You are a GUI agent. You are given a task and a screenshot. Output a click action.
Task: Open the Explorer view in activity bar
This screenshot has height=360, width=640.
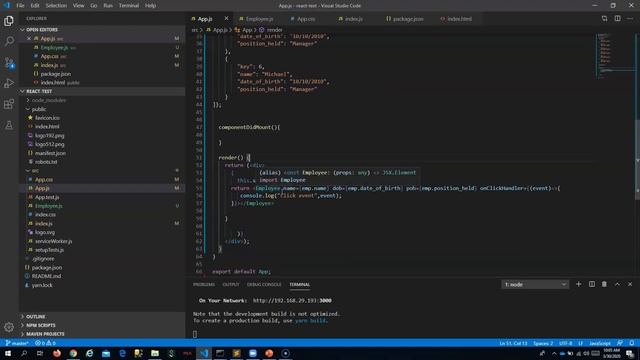pos(9,21)
